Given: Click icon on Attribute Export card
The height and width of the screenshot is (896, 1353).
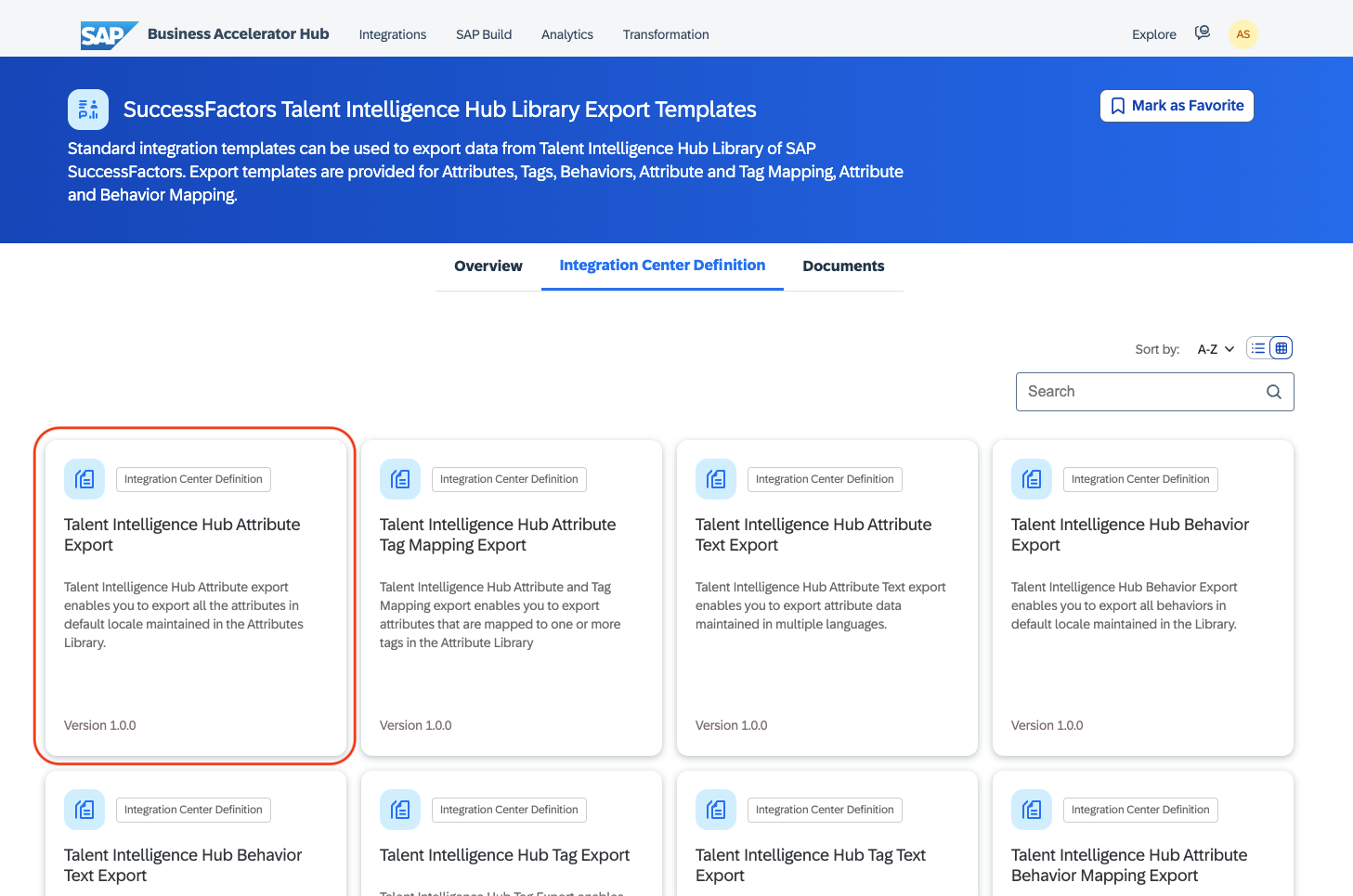Looking at the screenshot, I should pos(85,479).
